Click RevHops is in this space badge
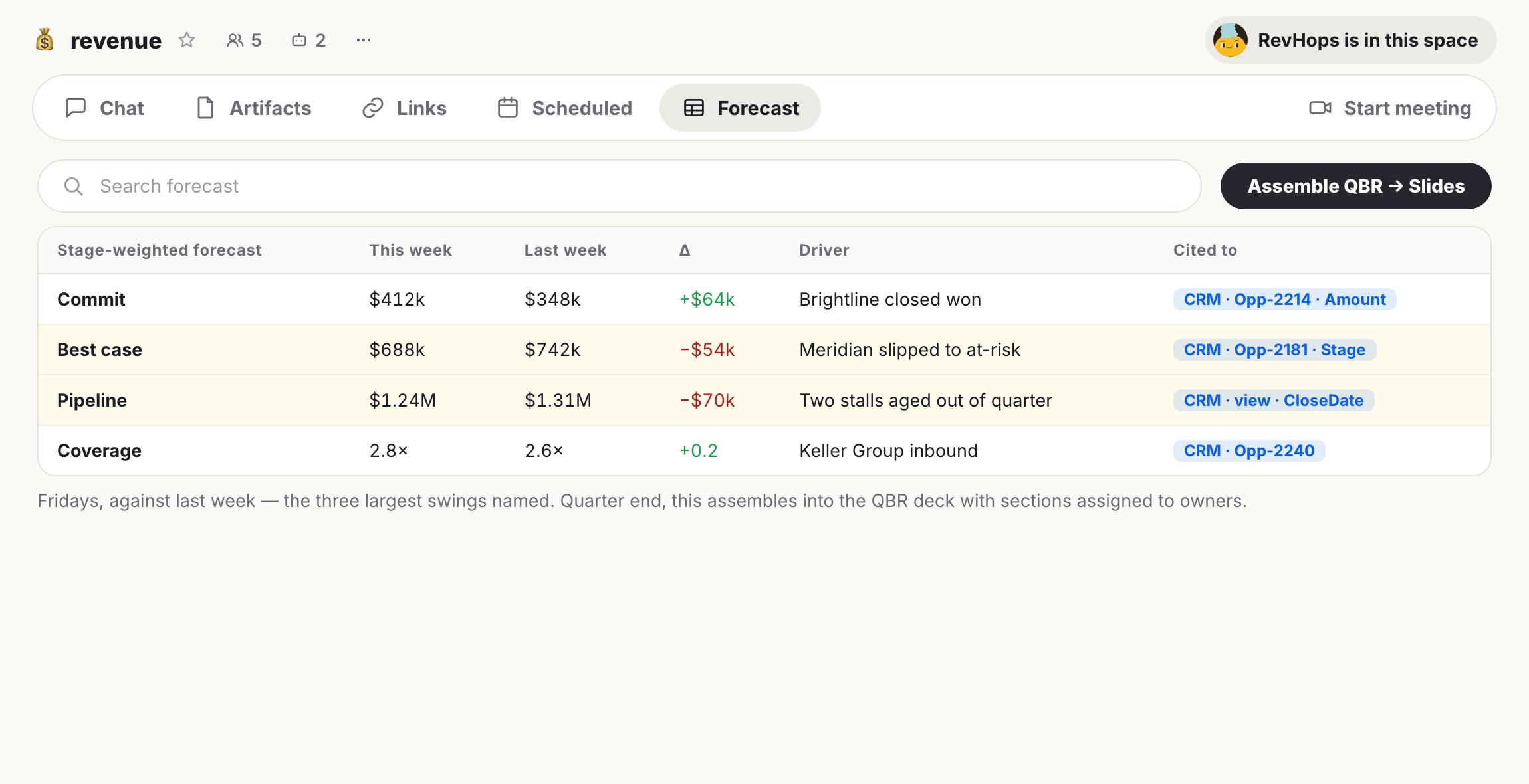The height and width of the screenshot is (784, 1529). [1350, 40]
